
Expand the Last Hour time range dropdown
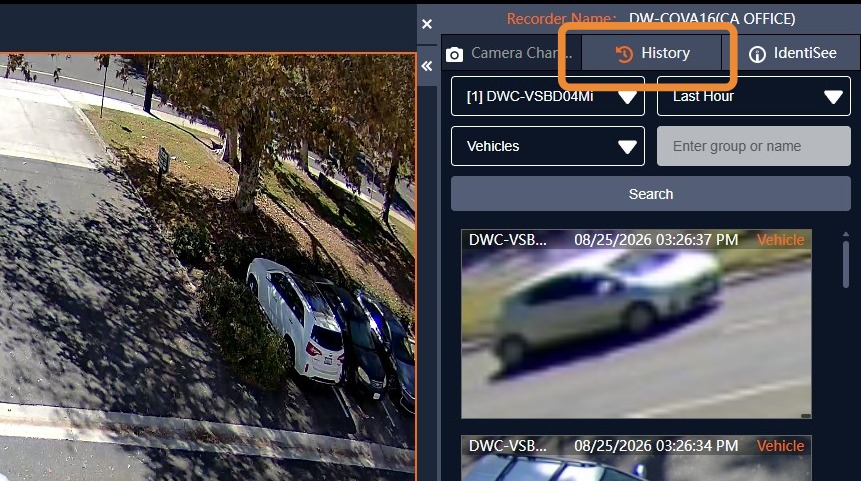pos(753,96)
